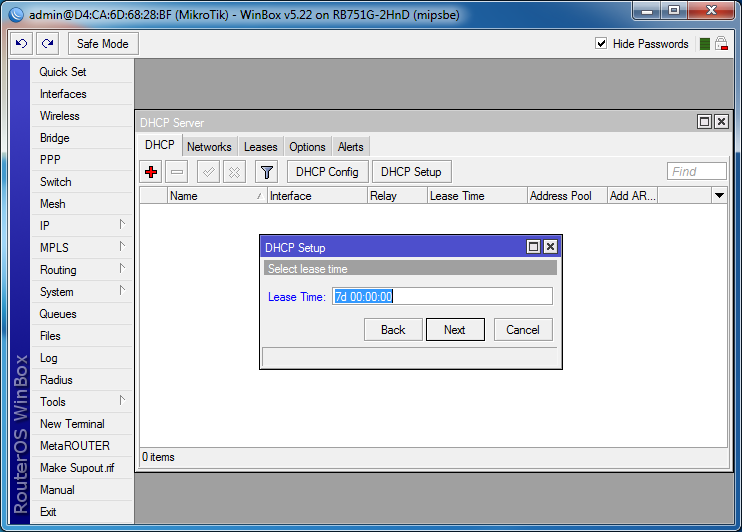Open the Filter funnel icon

pyautogui.click(x=266, y=172)
